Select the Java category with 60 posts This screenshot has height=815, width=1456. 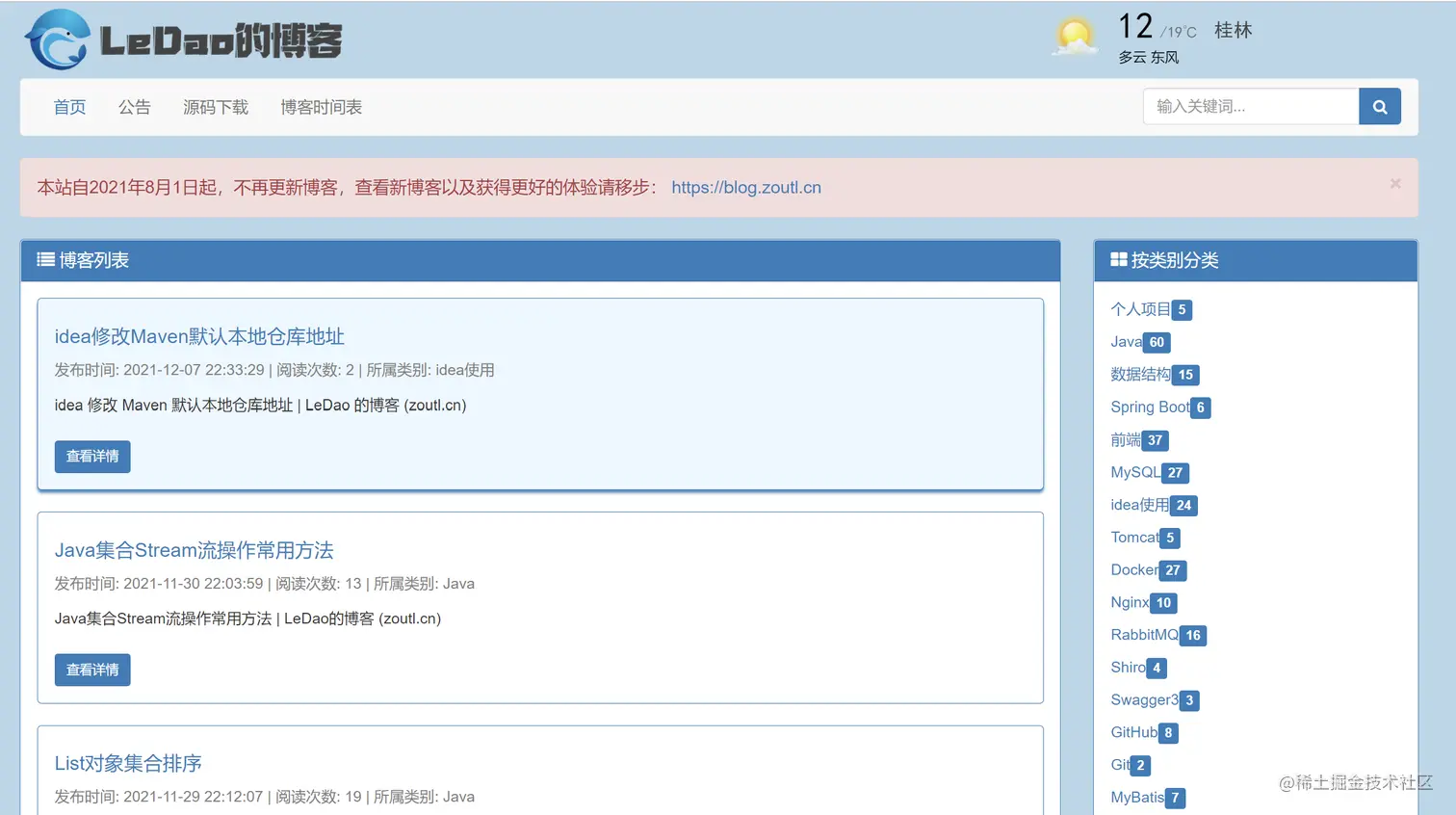click(x=1126, y=342)
